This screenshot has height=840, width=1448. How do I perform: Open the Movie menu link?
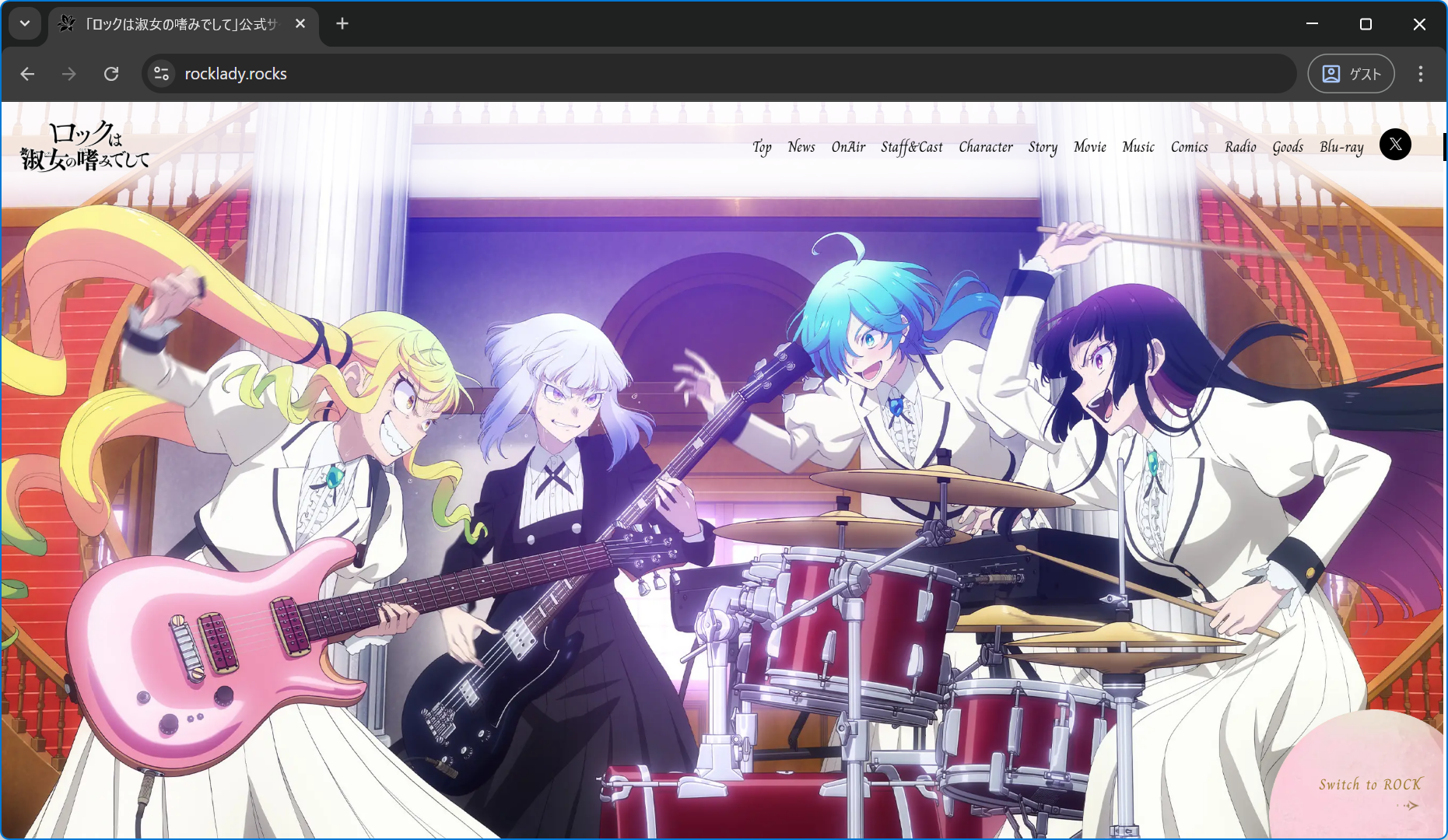1090,147
